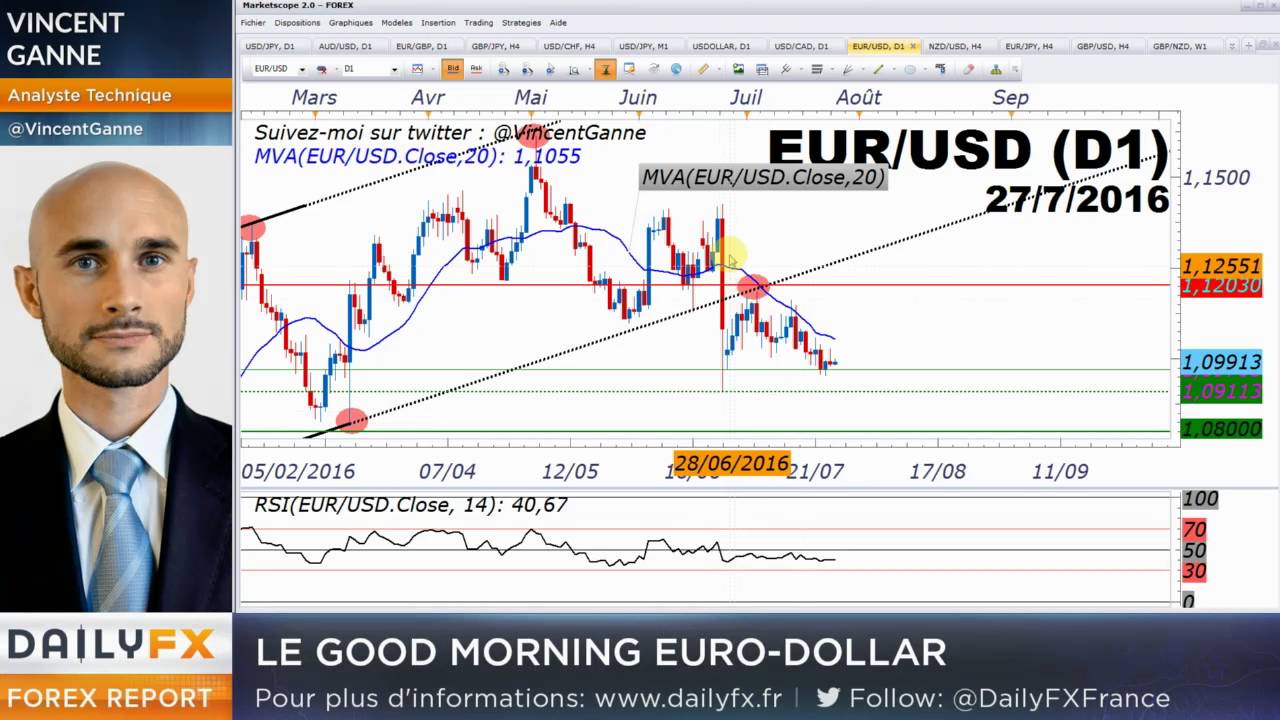Select the ABC text label tool
The image size is (1280, 720).
click(x=941, y=69)
